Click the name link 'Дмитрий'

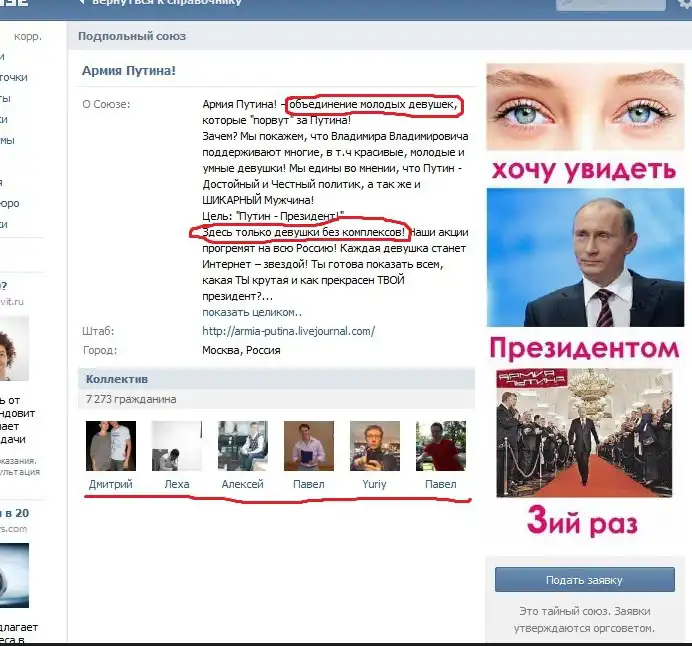(x=110, y=484)
